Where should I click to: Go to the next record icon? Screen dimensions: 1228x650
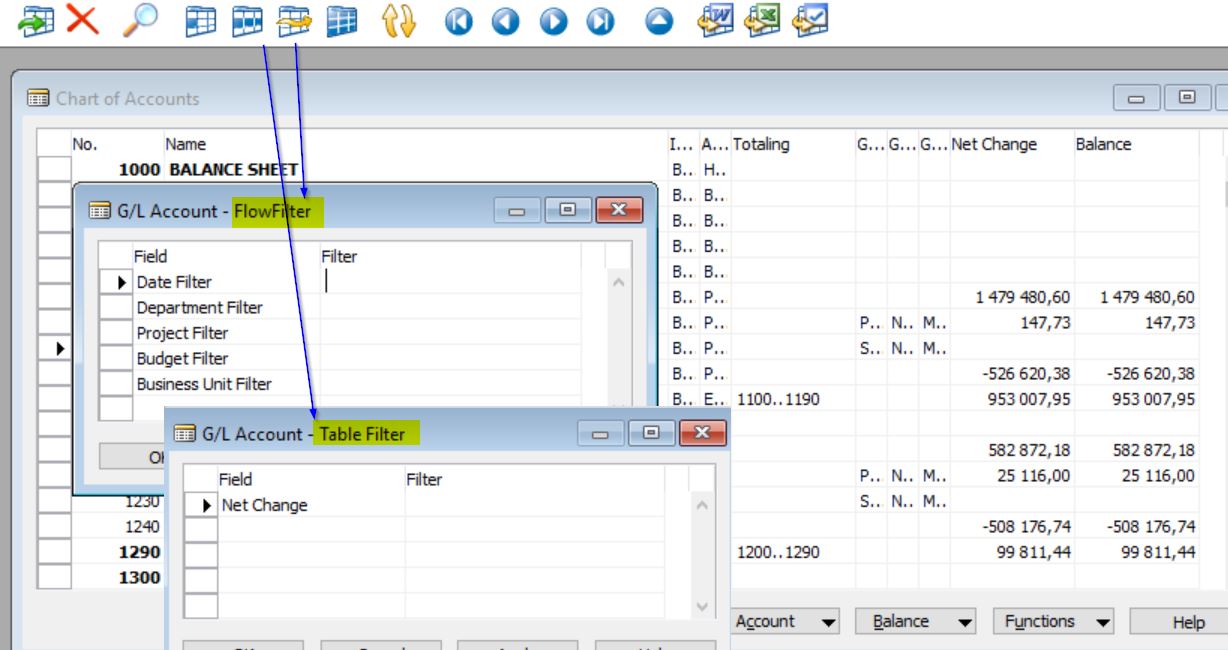click(553, 22)
